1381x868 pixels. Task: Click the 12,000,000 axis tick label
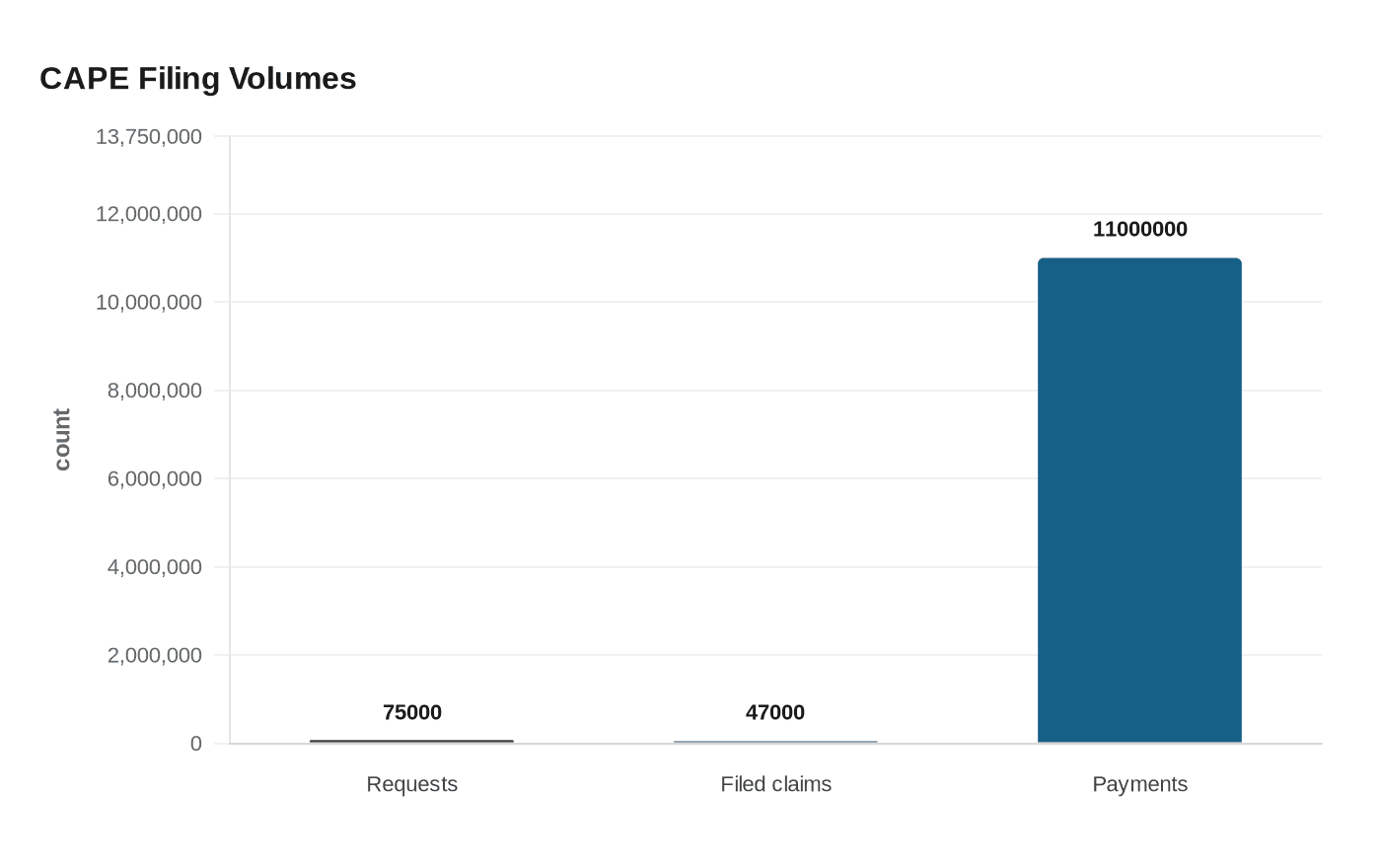click(x=150, y=214)
